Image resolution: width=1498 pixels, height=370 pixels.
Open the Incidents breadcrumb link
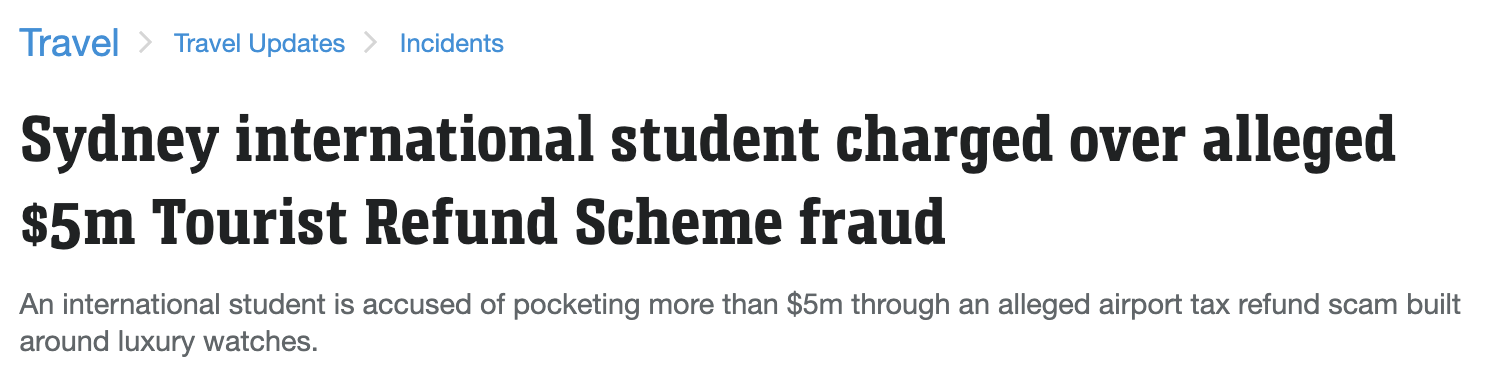(451, 44)
